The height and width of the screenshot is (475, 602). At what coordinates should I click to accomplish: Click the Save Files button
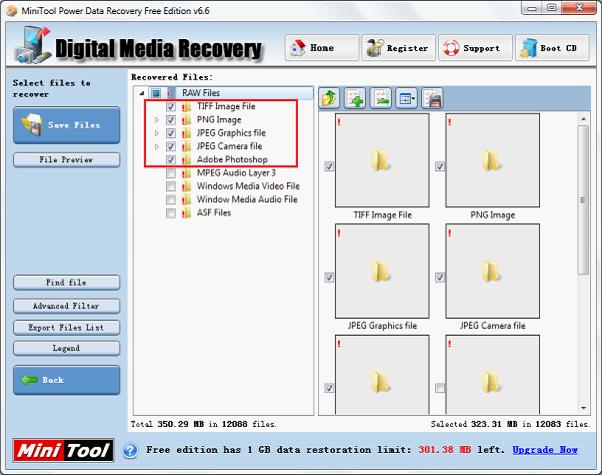pyautogui.click(x=66, y=125)
